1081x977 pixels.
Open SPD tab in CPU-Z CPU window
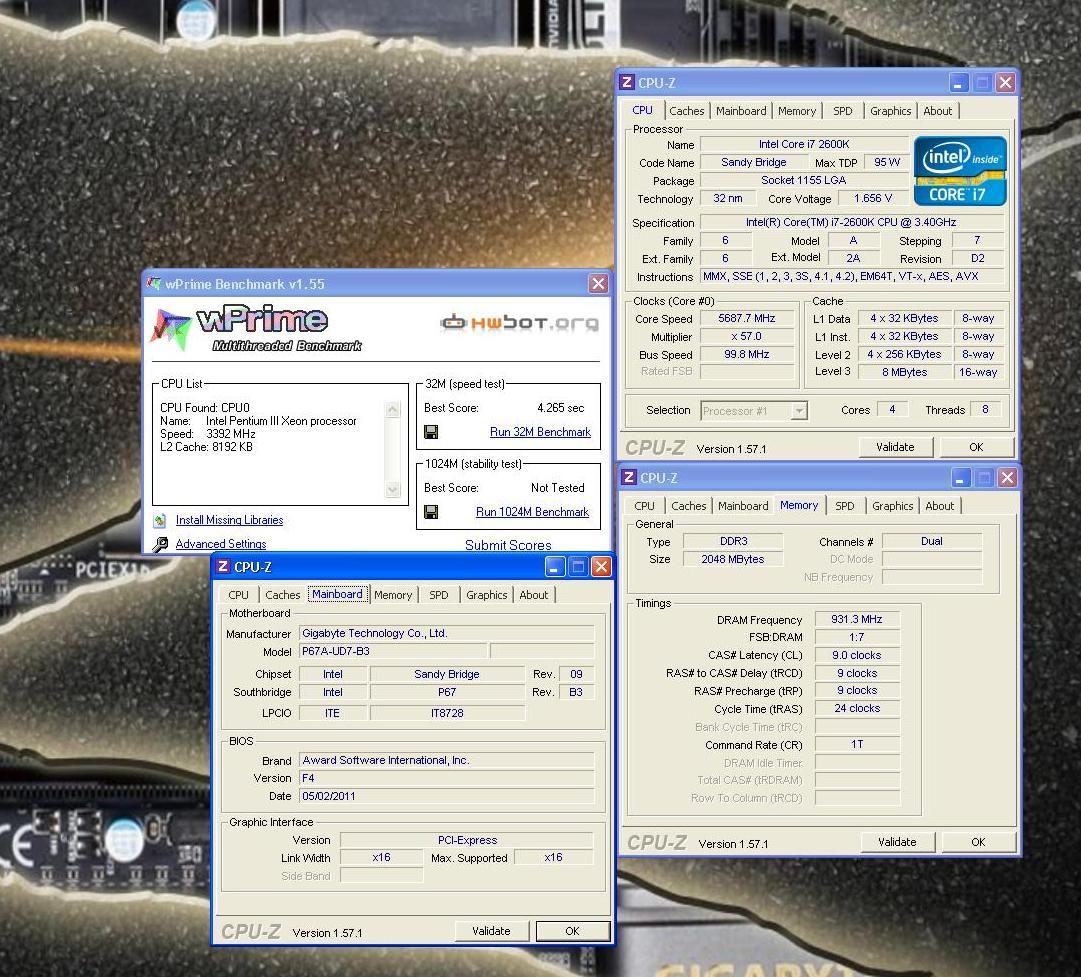(842, 111)
